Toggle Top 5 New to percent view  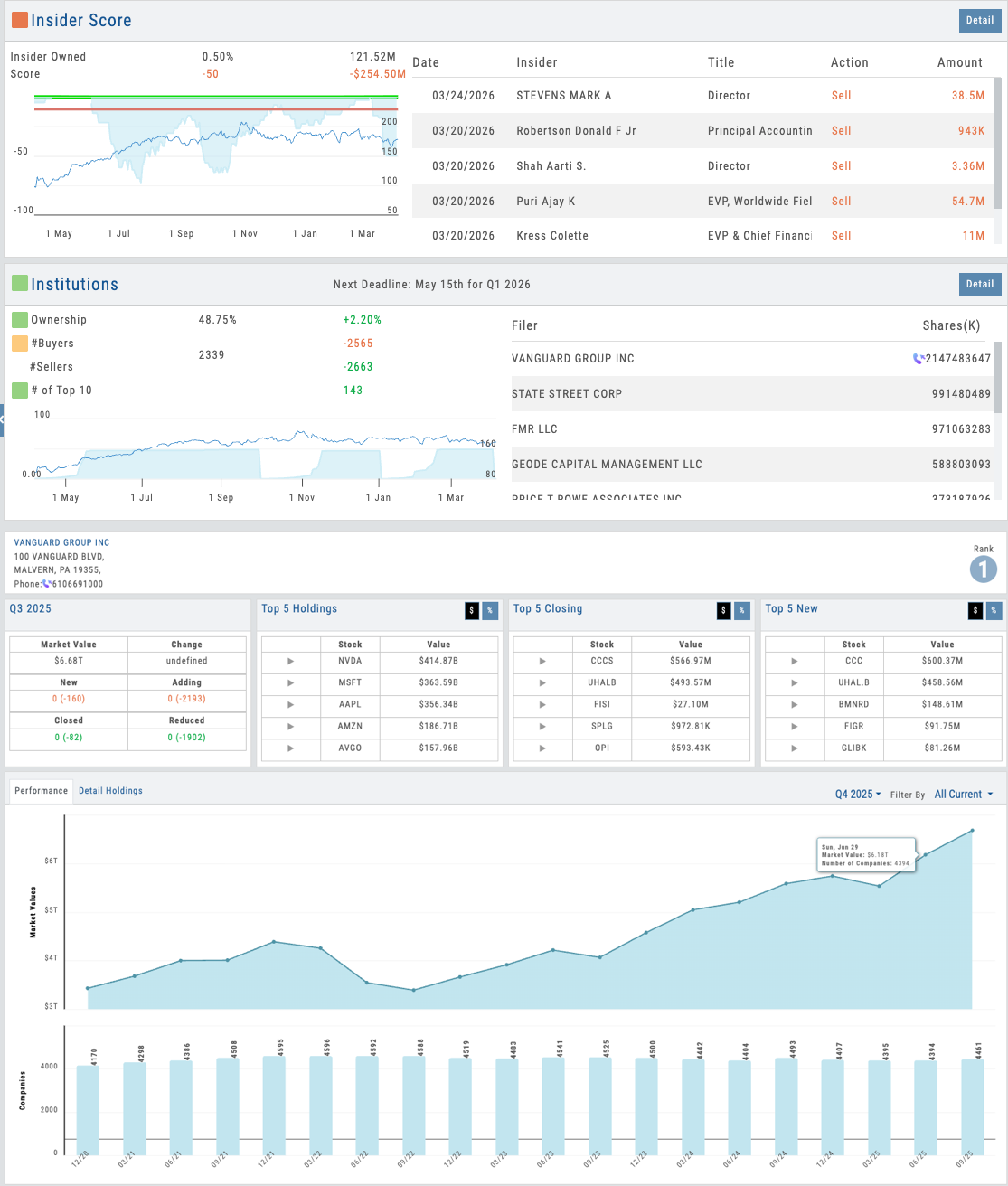coord(994,611)
